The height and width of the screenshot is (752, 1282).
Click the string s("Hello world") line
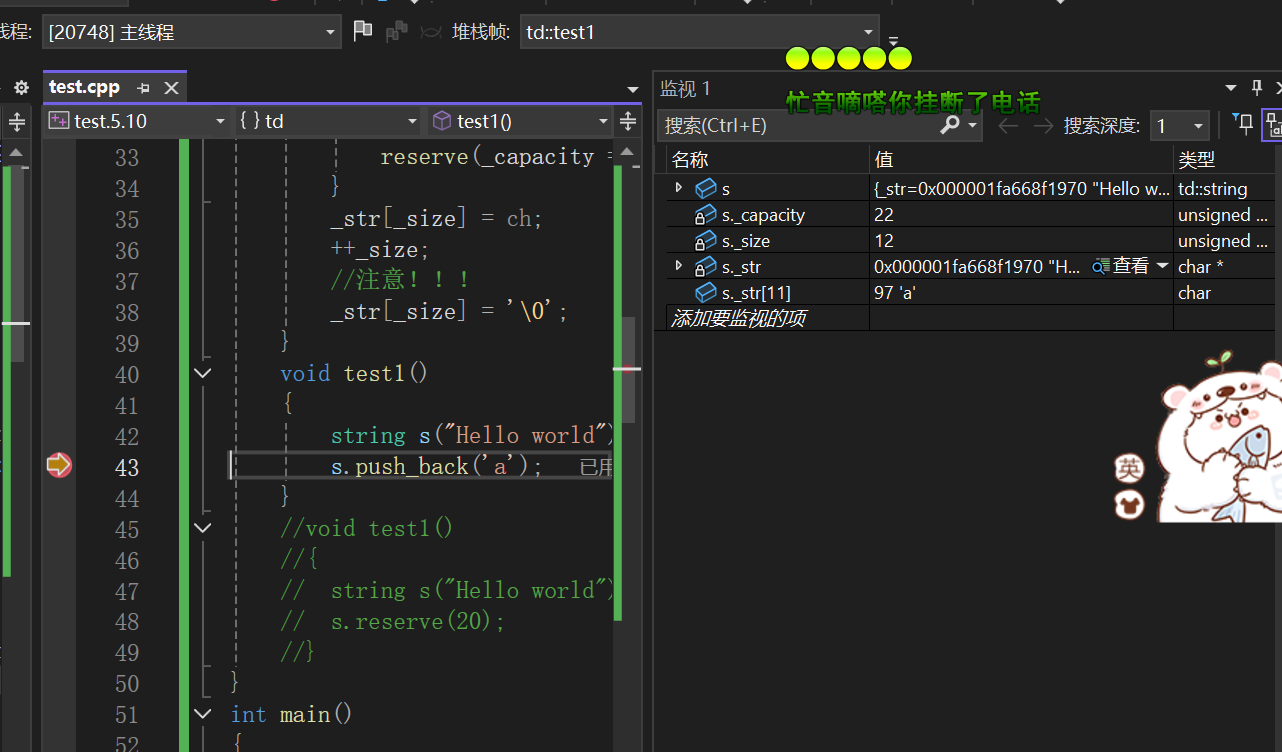470,435
